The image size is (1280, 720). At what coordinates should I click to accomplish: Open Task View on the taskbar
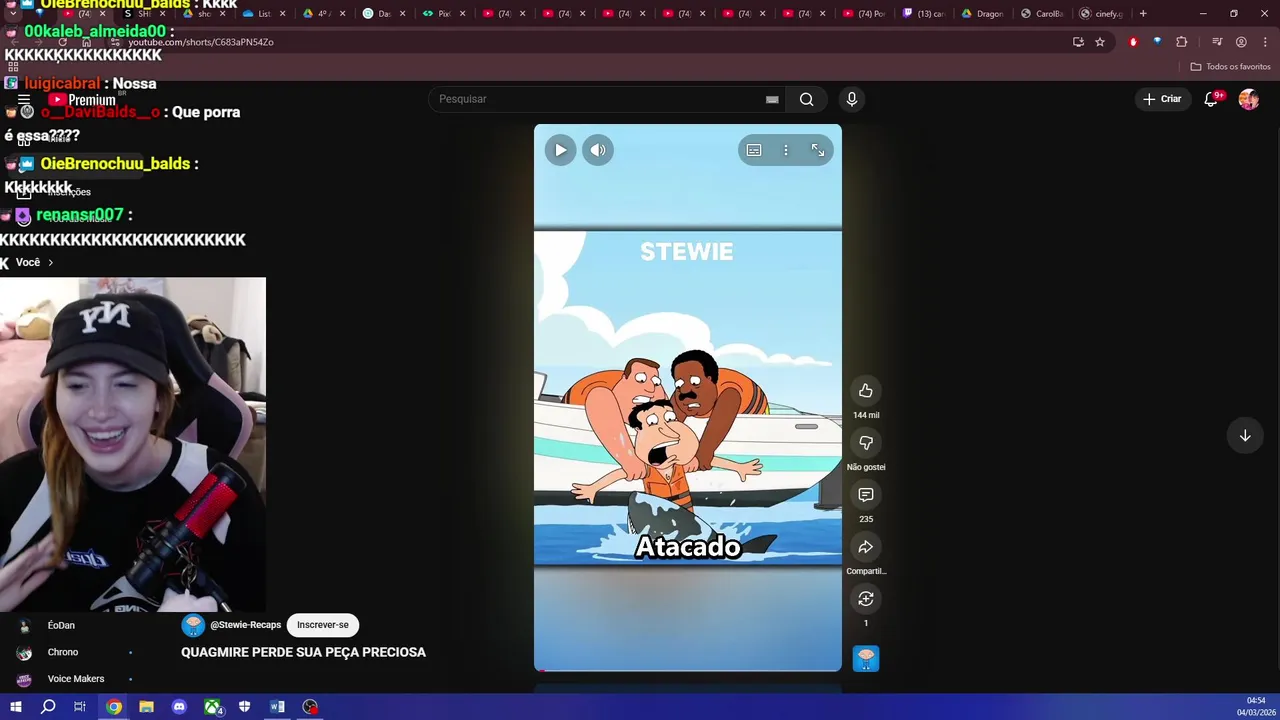pos(80,707)
